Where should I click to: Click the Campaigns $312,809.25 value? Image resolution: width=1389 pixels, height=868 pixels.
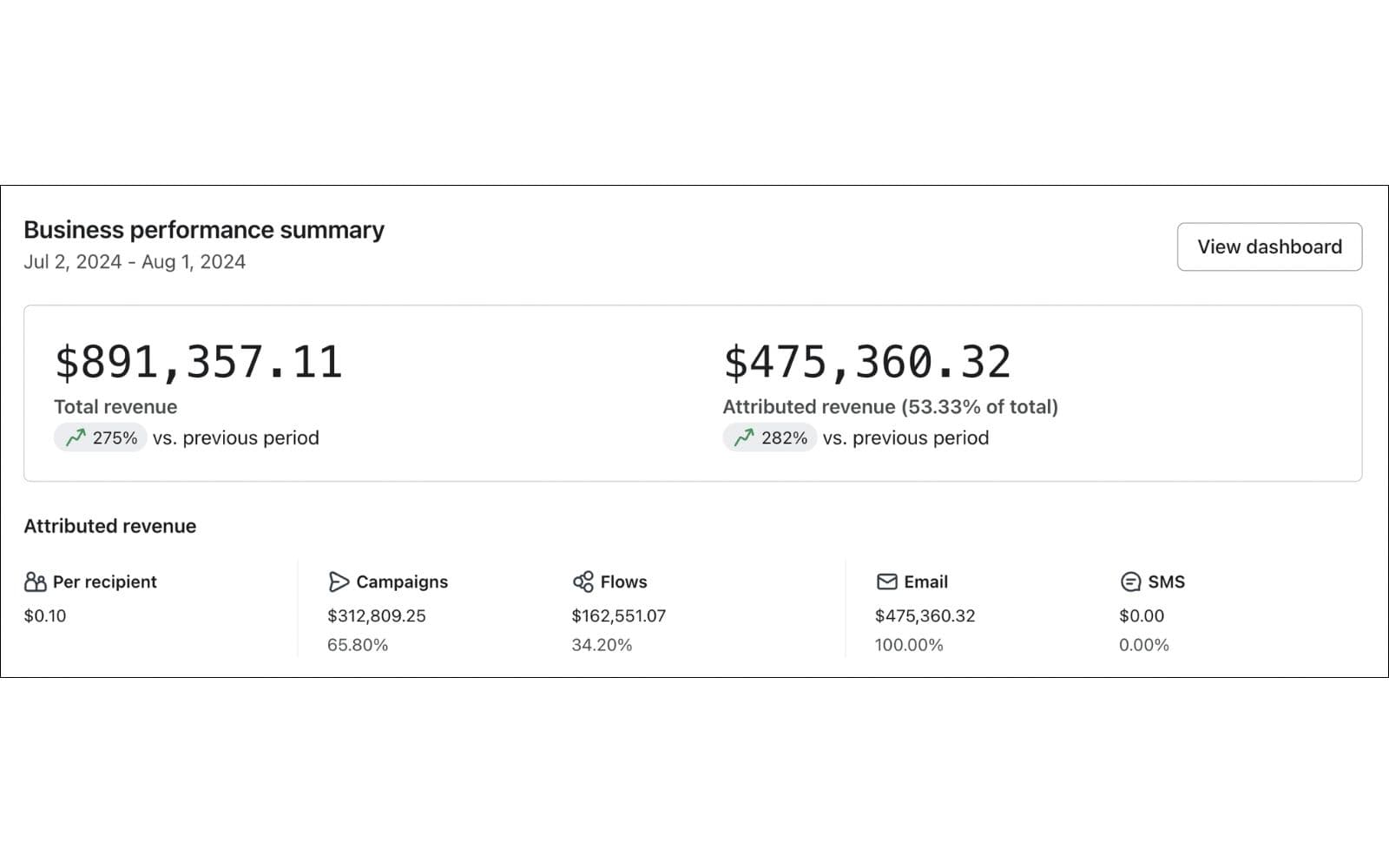click(x=376, y=615)
